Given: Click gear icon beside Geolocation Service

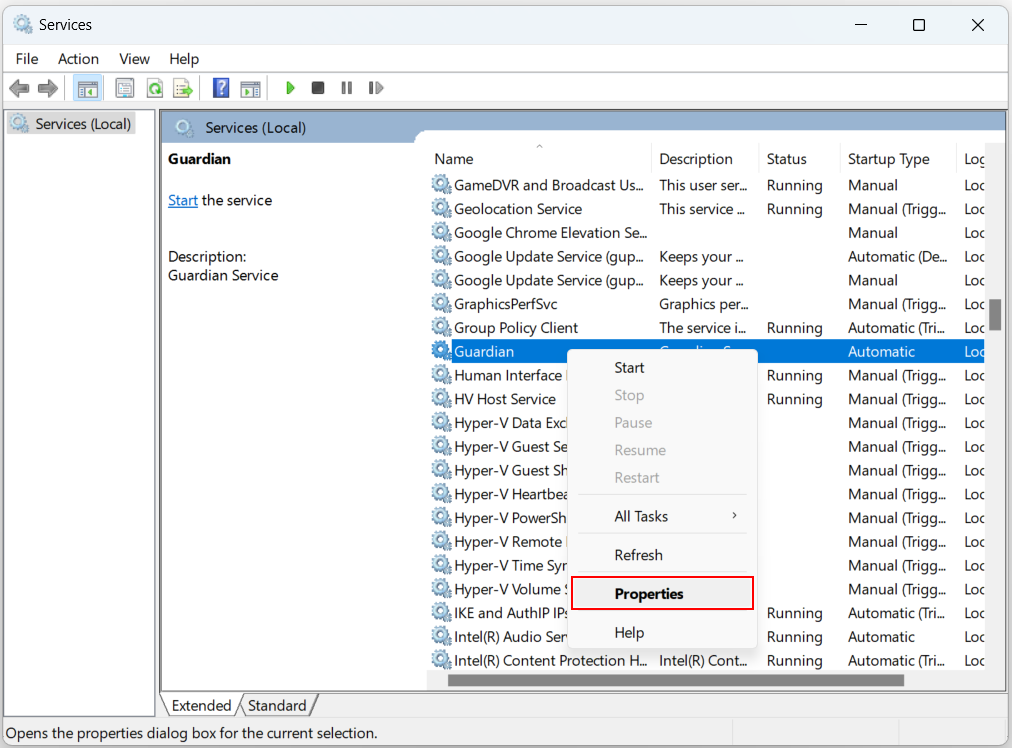Looking at the screenshot, I should pos(441,208).
